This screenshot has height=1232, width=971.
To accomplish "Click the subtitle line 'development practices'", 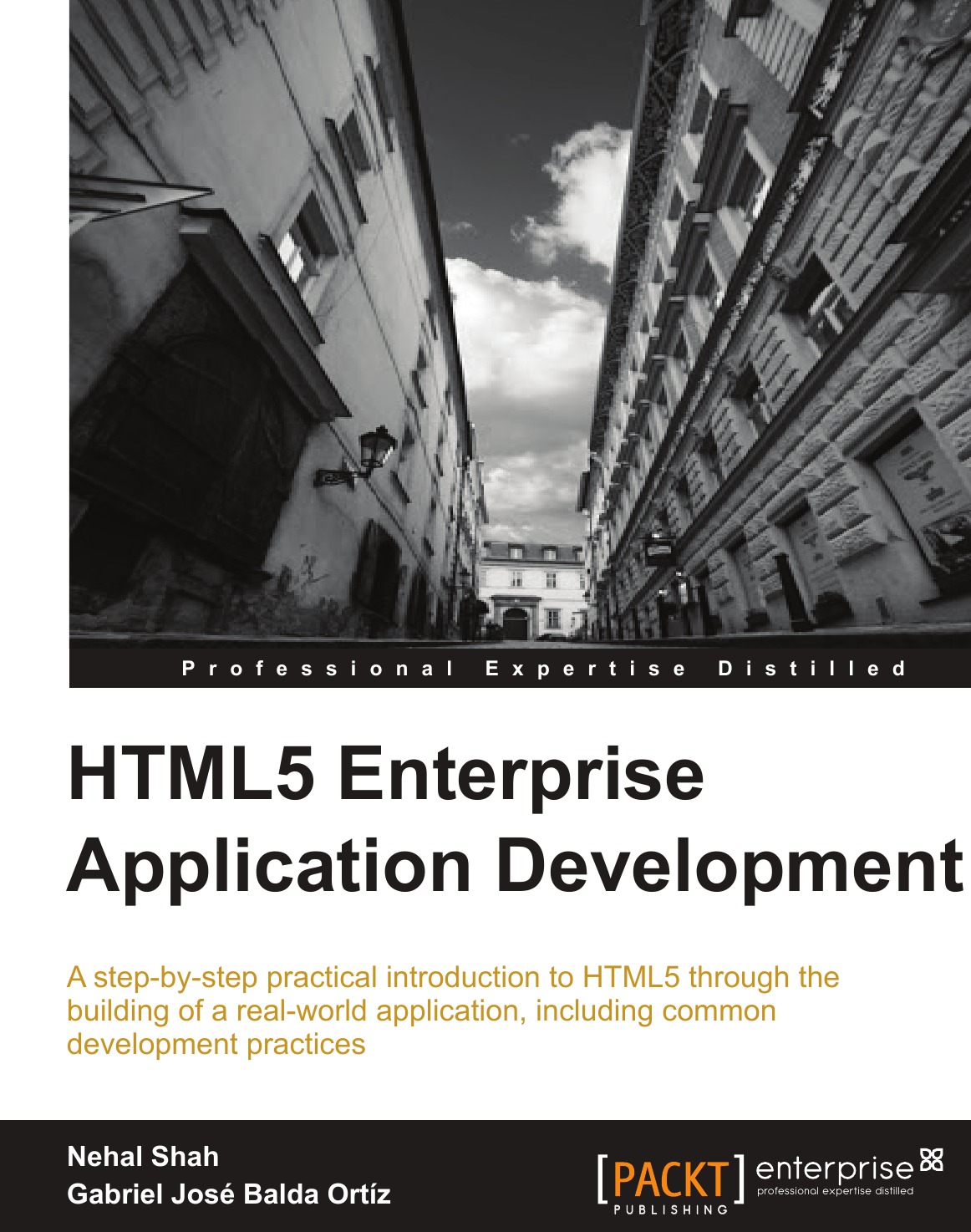I will [x=216, y=1045].
